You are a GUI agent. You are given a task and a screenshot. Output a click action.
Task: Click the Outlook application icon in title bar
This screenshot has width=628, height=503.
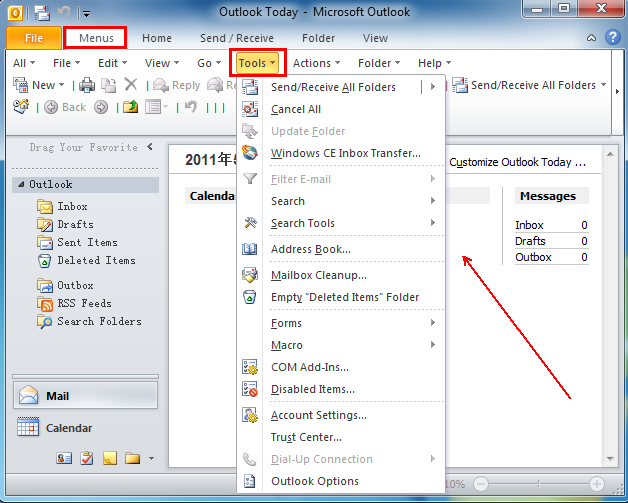pos(15,13)
